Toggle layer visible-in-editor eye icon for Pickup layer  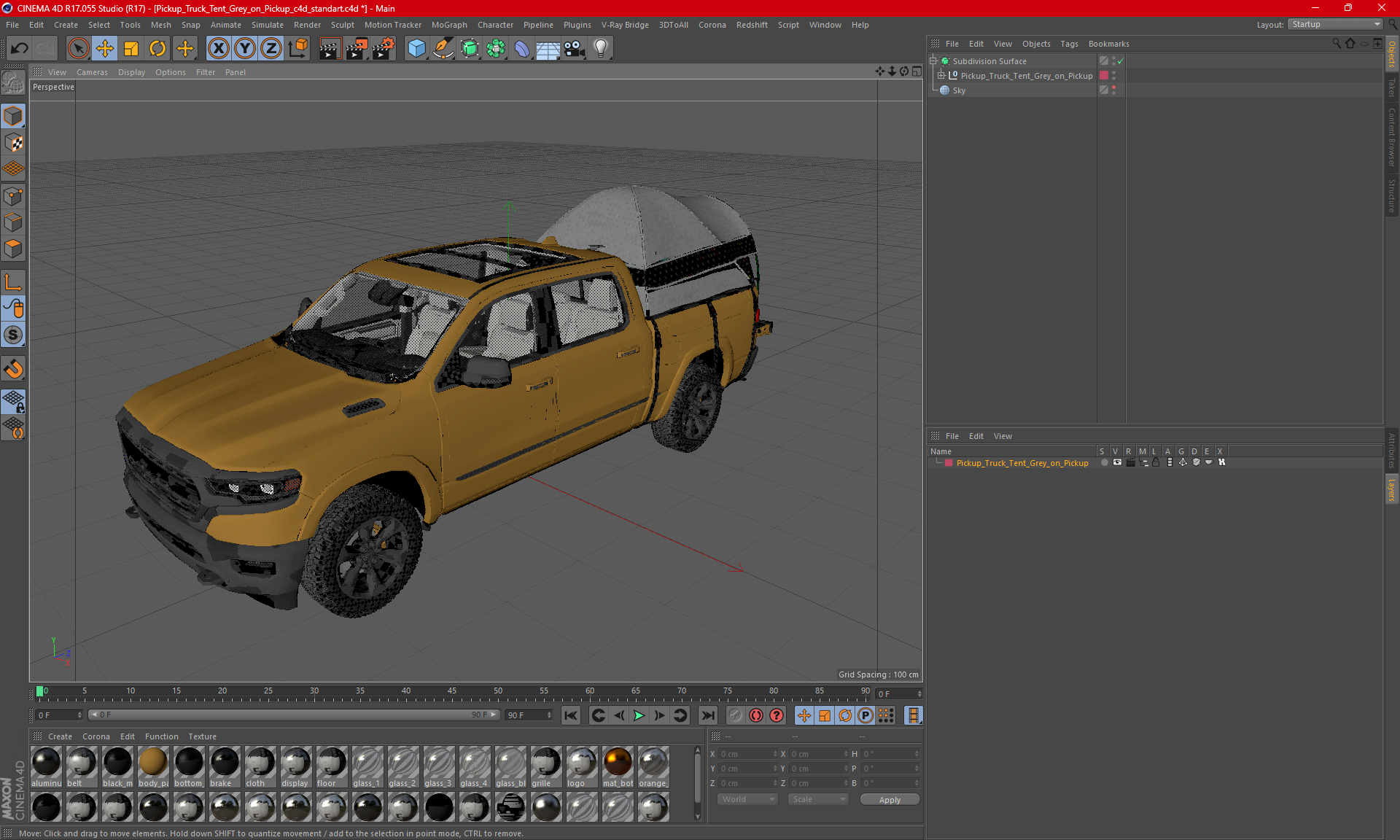tap(1117, 462)
